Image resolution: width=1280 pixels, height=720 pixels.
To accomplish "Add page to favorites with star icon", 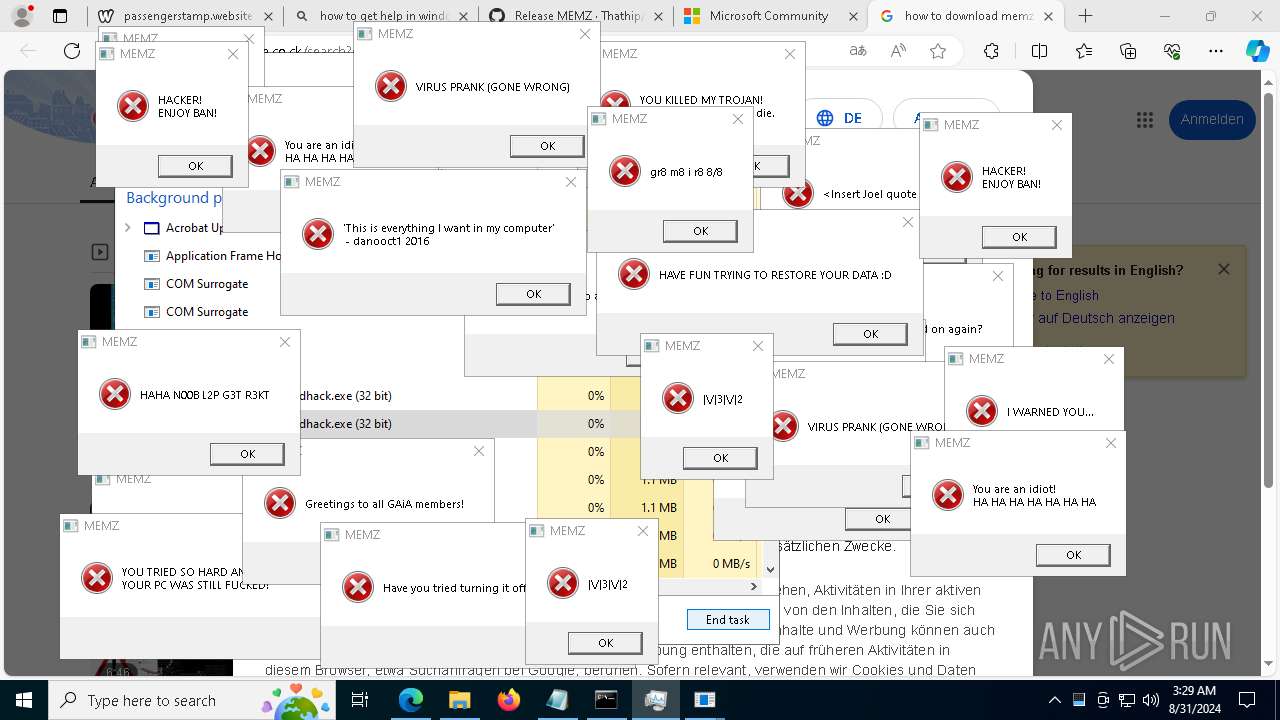I will [x=938, y=51].
